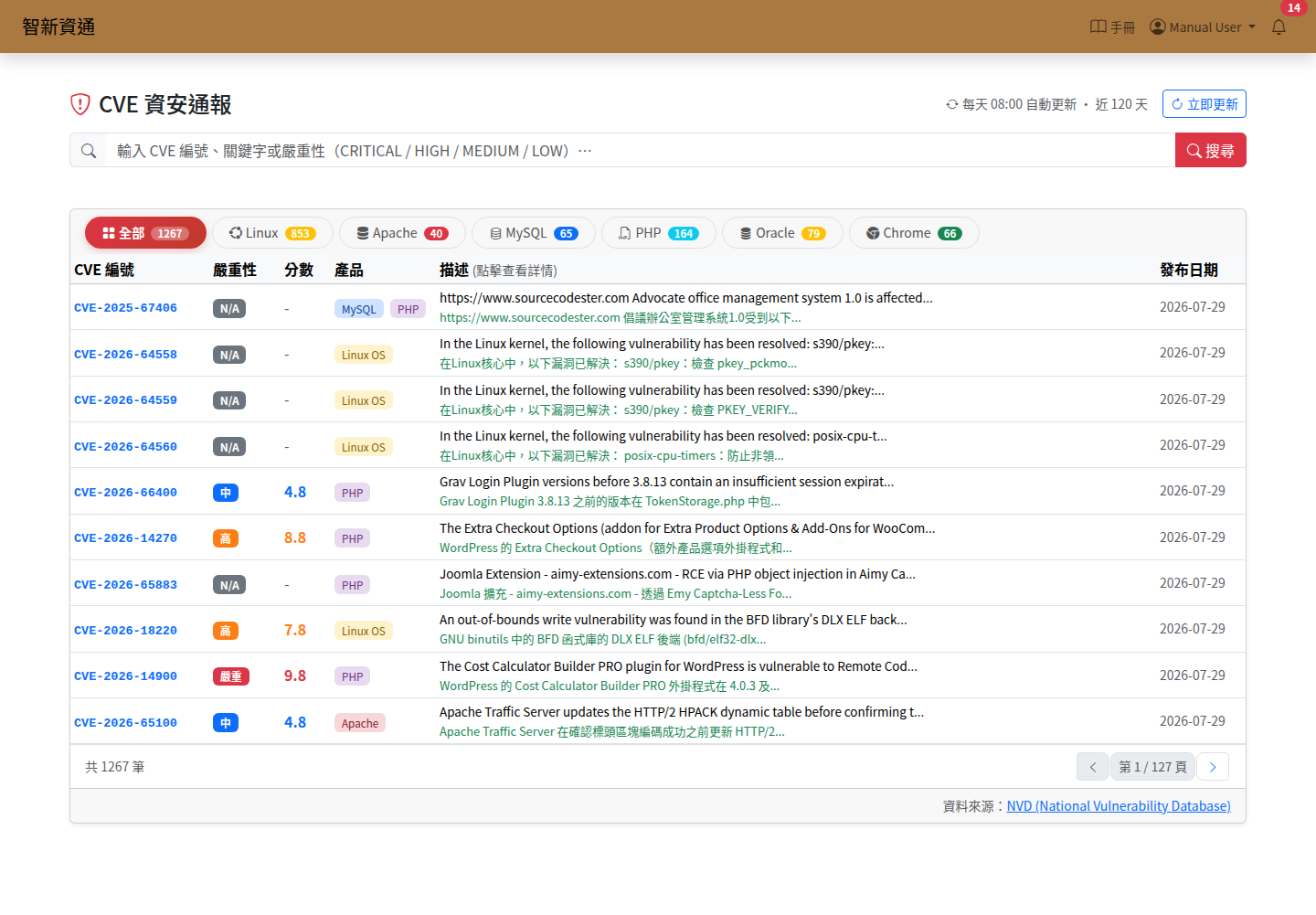Click the 高 severity badge for CVE-2026-14270
The width and height of the screenshot is (1316, 915).
tap(226, 538)
